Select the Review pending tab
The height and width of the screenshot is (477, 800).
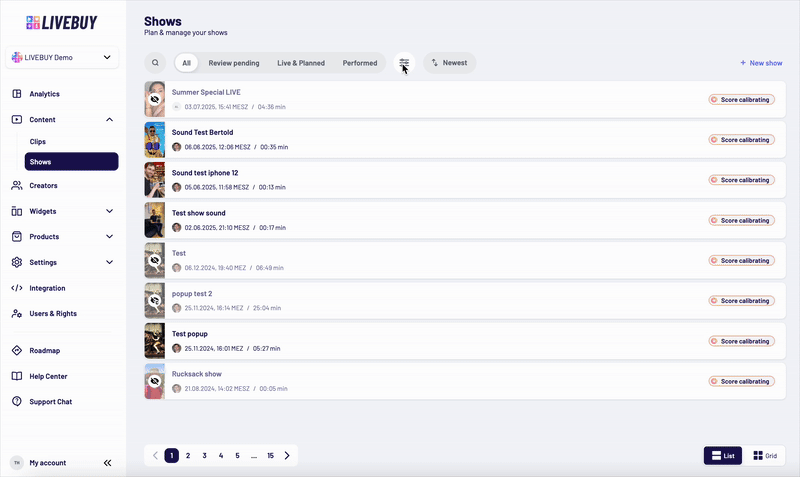click(x=234, y=63)
